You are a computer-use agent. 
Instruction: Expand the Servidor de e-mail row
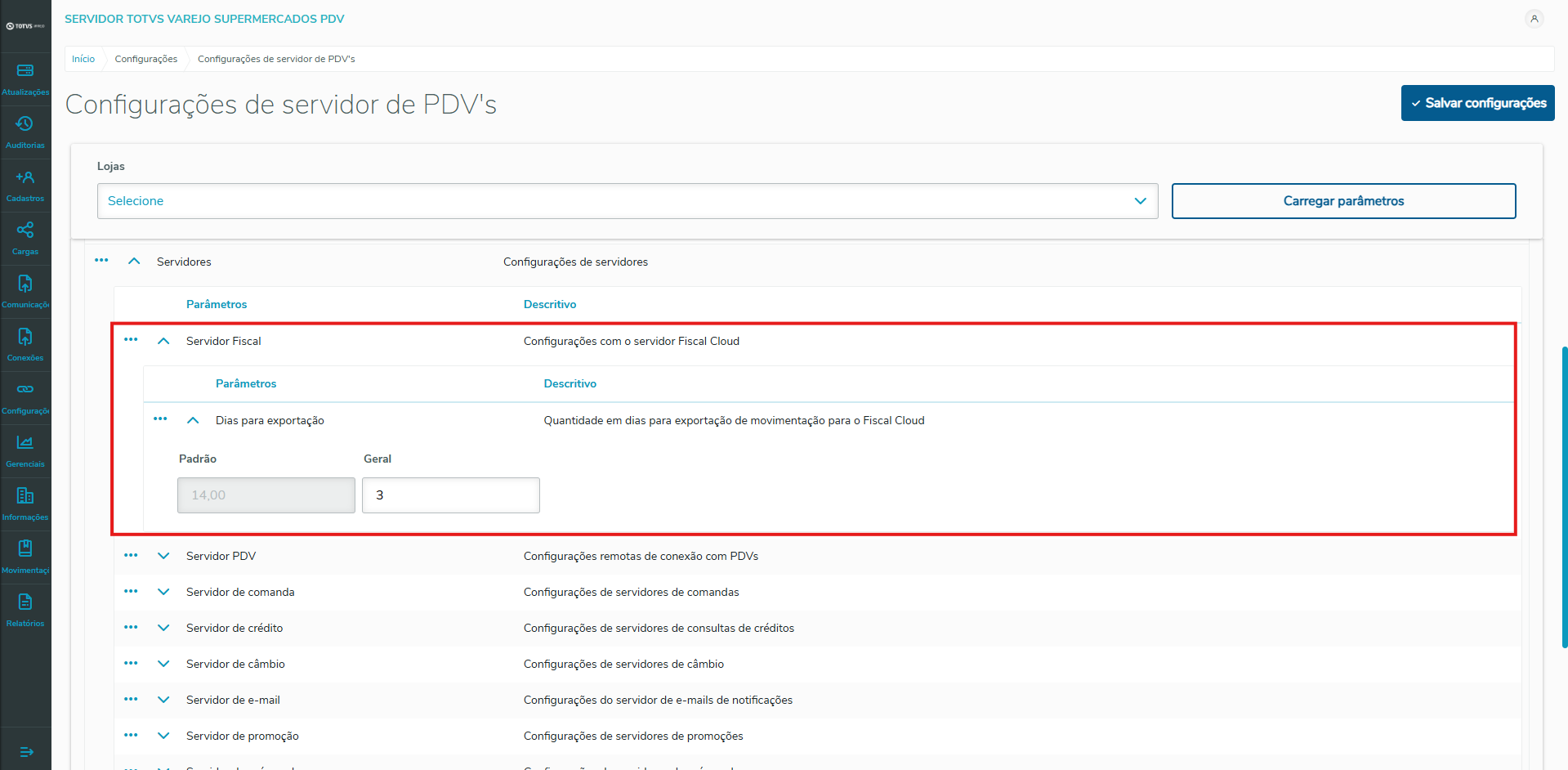163,700
